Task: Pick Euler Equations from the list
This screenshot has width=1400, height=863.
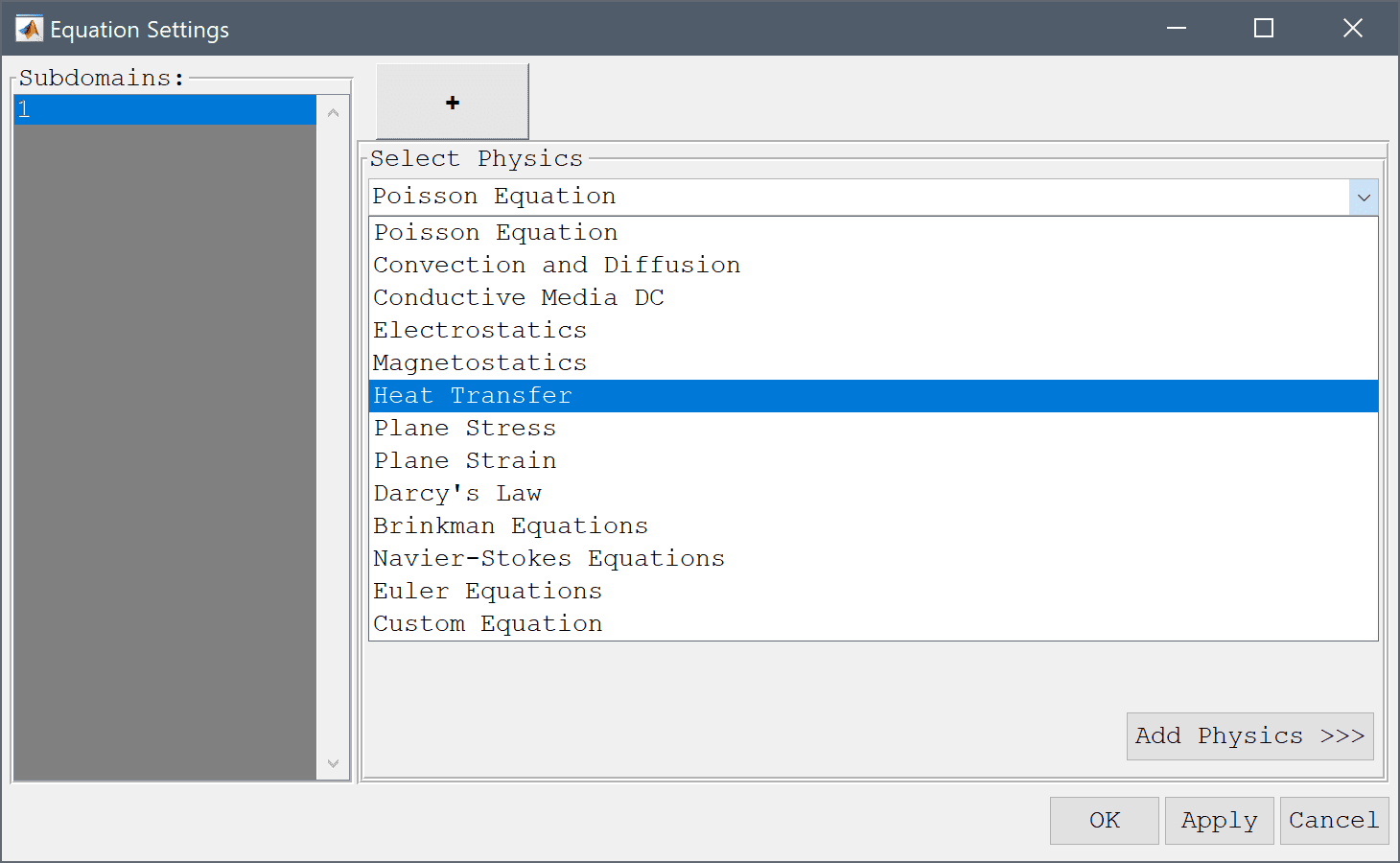Action: pyautogui.click(x=874, y=592)
